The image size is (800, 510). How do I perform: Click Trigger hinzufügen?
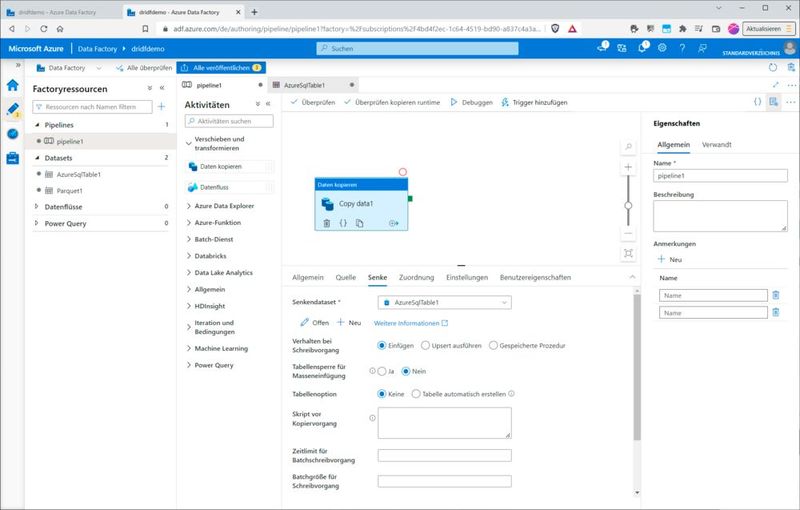click(534, 103)
